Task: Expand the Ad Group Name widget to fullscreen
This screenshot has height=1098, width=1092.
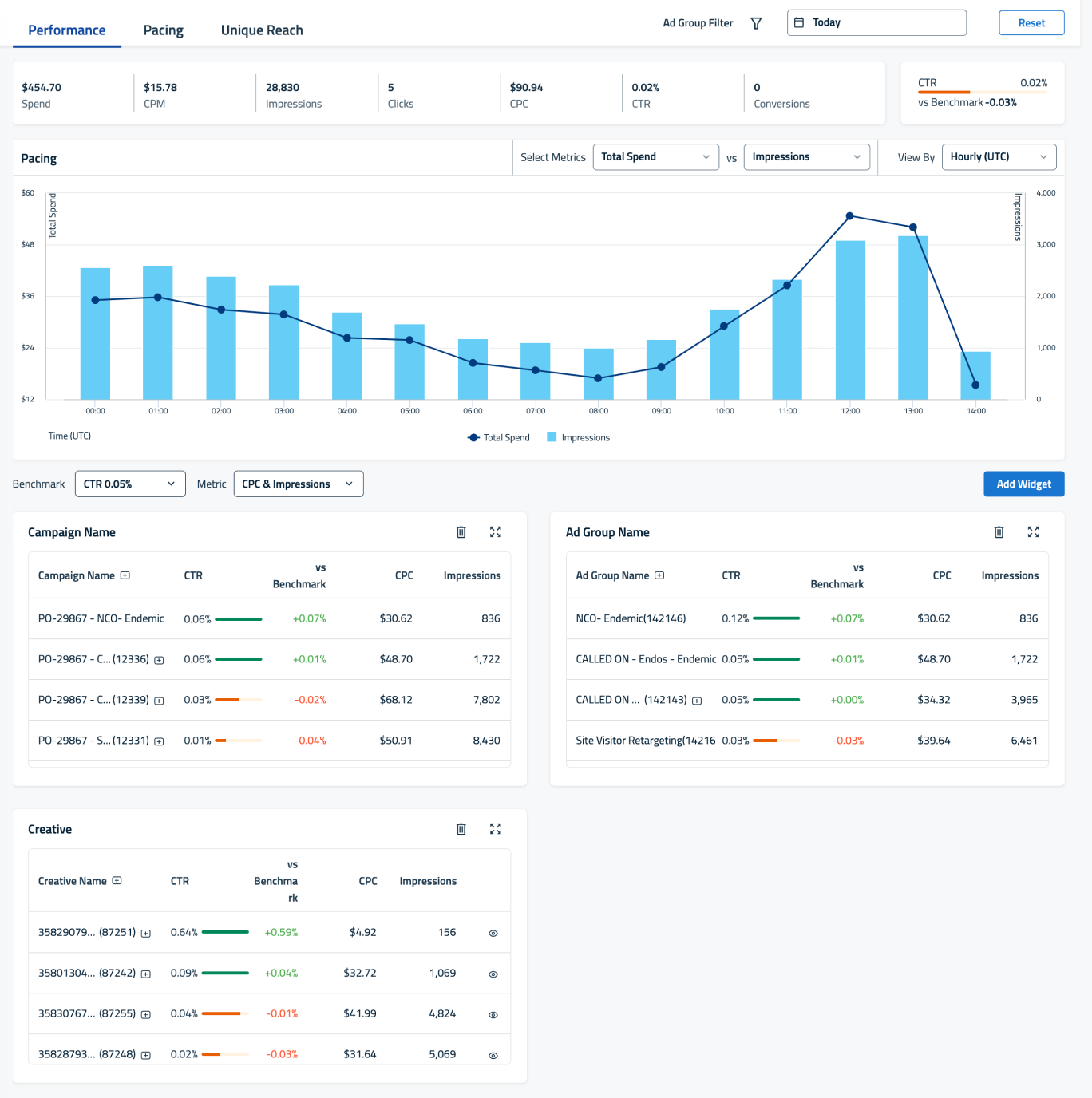Action: pyautogui.click(x=1034, y=531)
